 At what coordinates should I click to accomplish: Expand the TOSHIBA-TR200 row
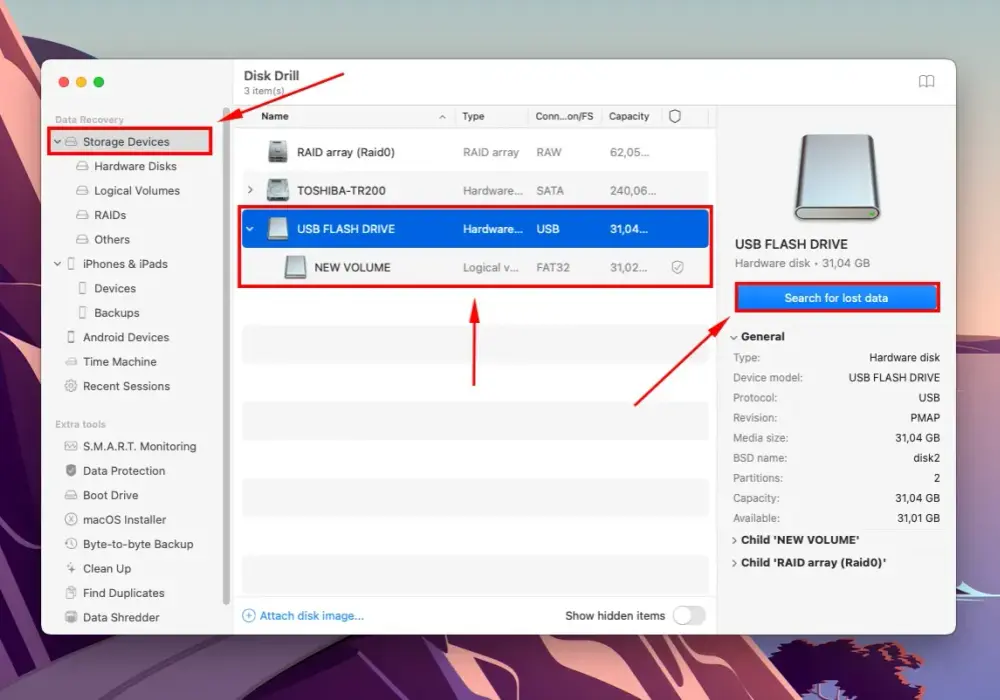pyautogui.click(x=250, y=190)
